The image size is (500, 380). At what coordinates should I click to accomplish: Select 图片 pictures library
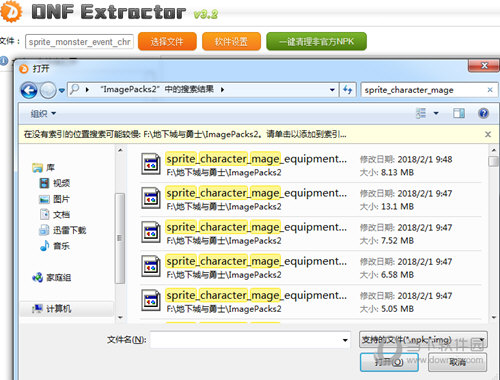pyautogui.click(x=61, y=199)
